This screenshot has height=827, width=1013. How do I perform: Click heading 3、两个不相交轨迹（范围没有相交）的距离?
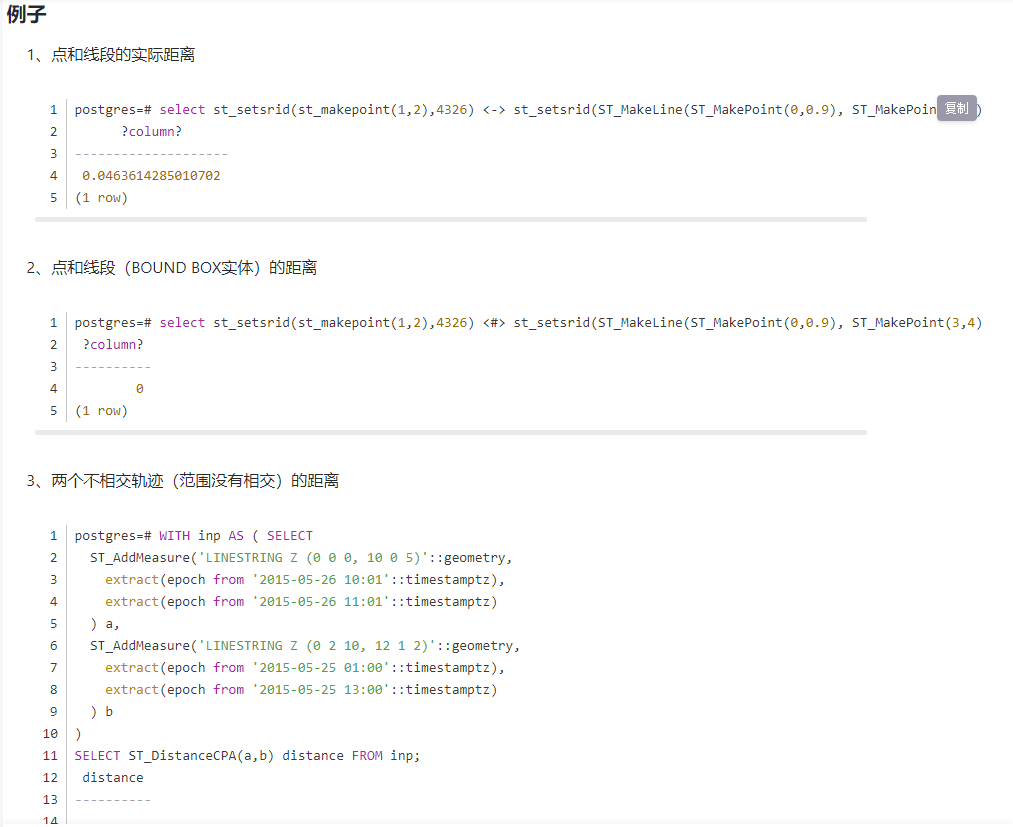[183, 481]
